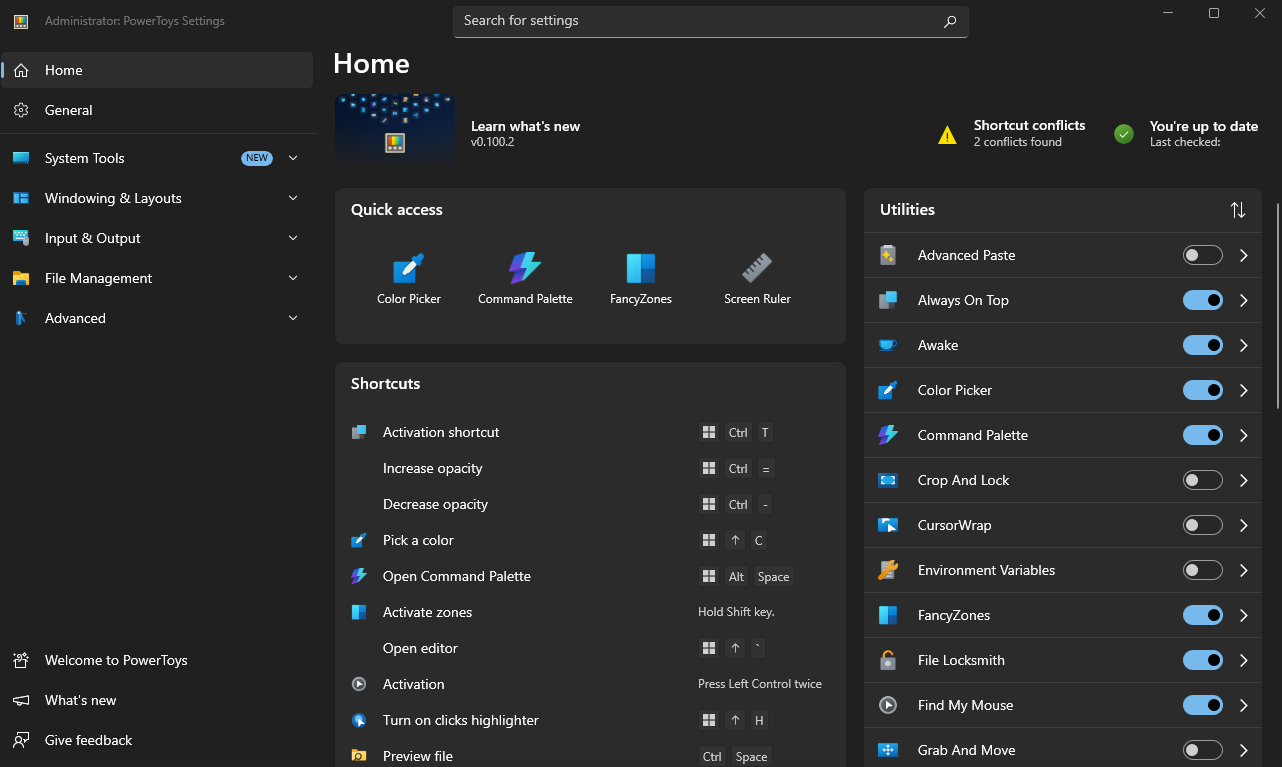
Task: Open the General settings page
Action: pyautogui.click(x=157, y=110)
